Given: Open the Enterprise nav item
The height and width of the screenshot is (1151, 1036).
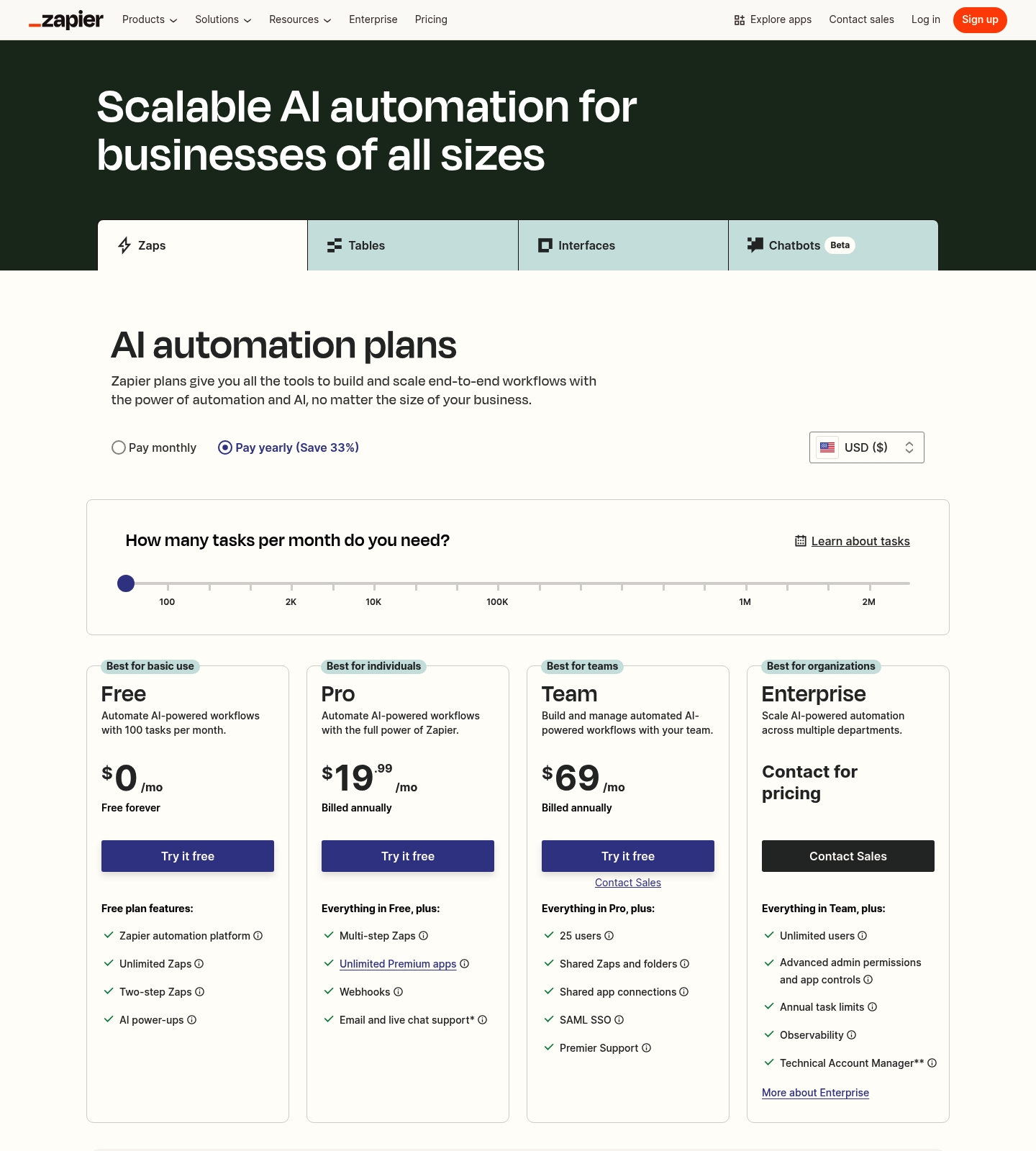Looking at the screenshot, I should coord(373,19).
